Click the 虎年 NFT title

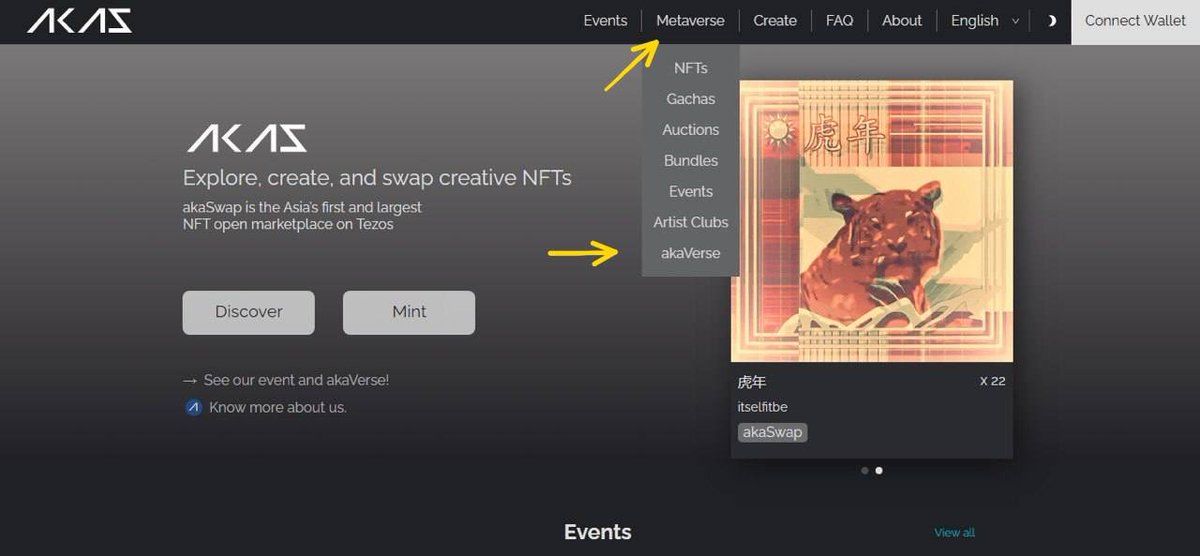pos(752,382)
